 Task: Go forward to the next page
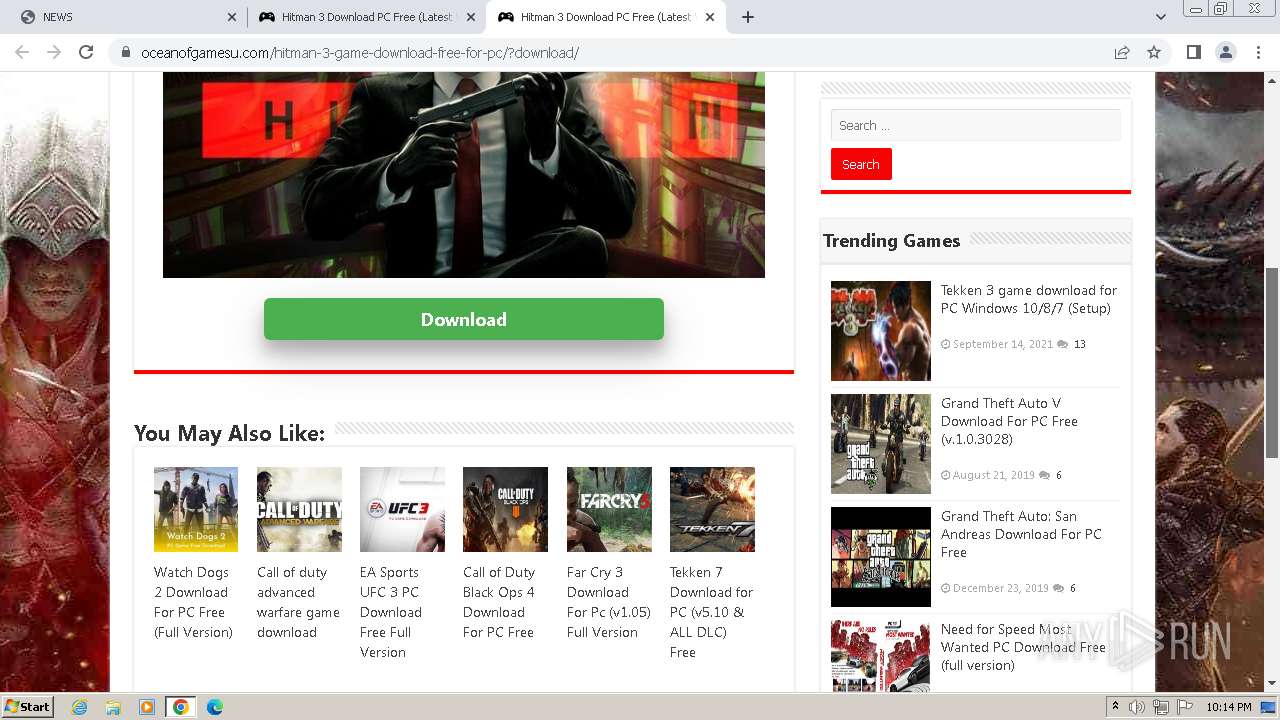click(54, 52)
